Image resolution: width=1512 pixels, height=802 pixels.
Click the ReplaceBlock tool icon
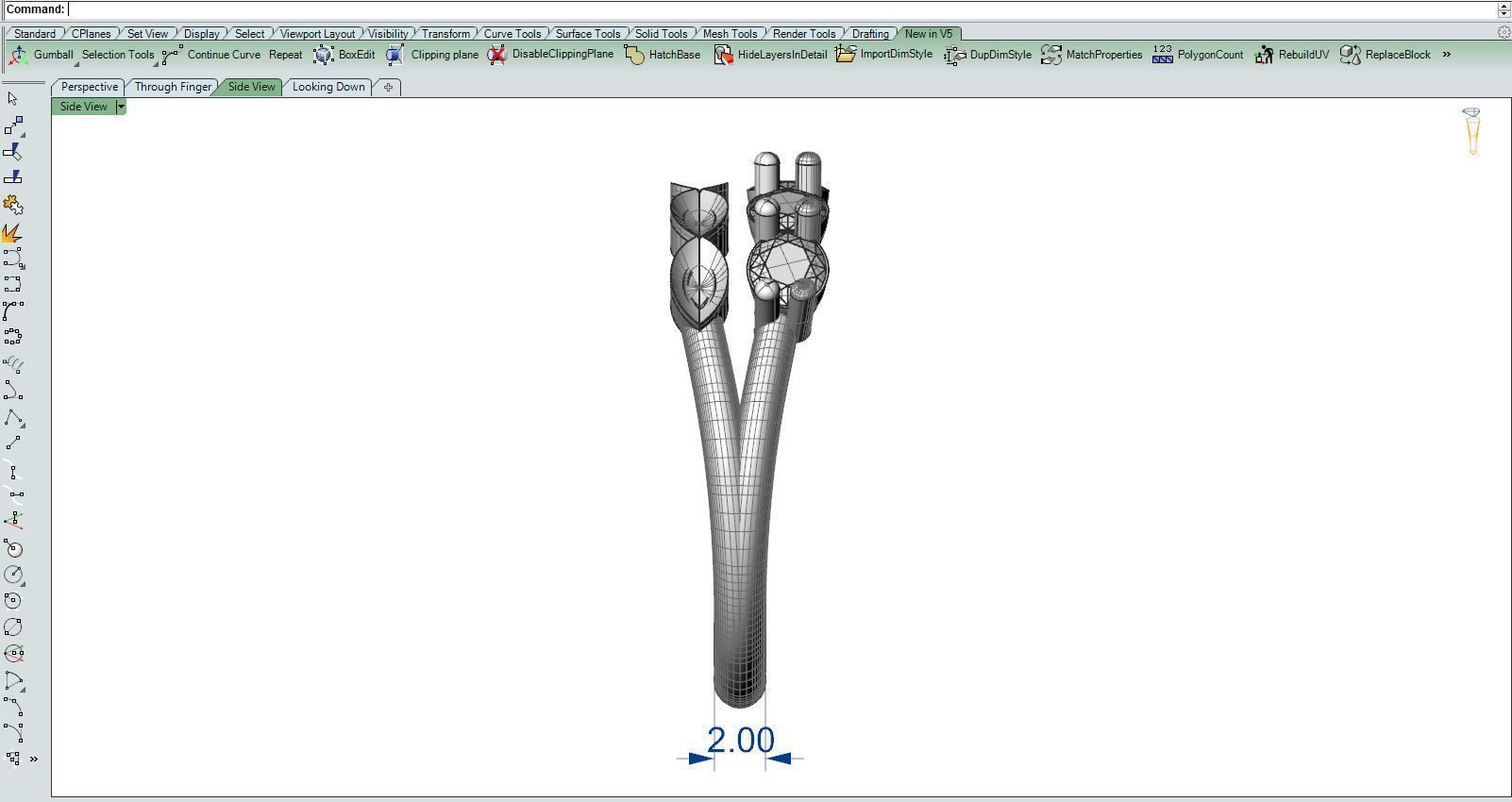[x=1350, y=55]
